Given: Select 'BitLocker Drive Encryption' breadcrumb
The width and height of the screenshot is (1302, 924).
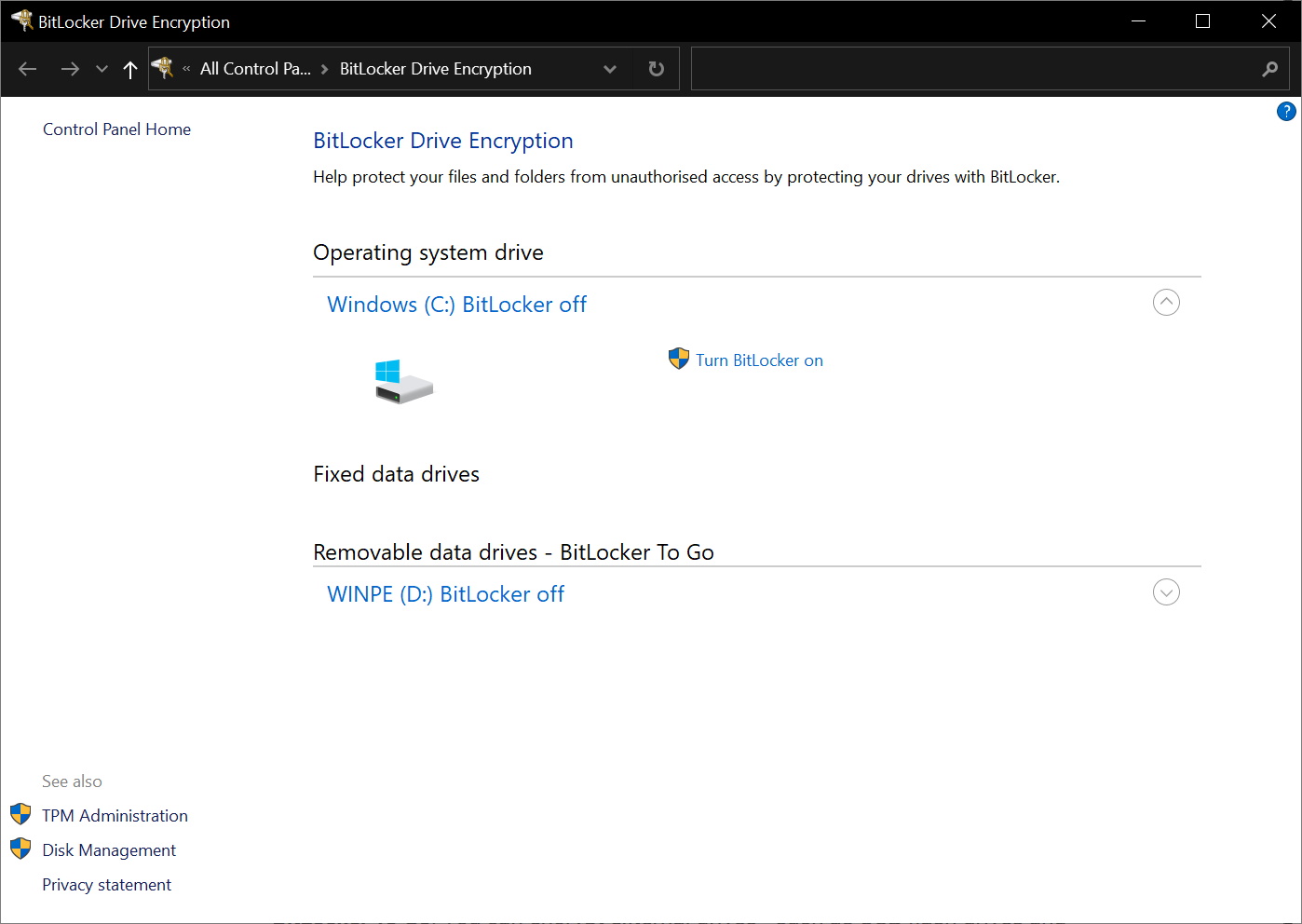Looking at the screenshot, I should click(436, 69).
